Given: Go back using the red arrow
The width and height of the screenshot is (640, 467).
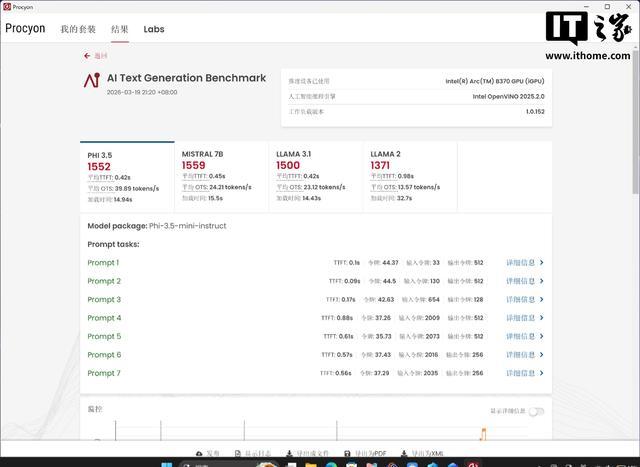Looking at the screenshot, I should click(x=87, y=56).
